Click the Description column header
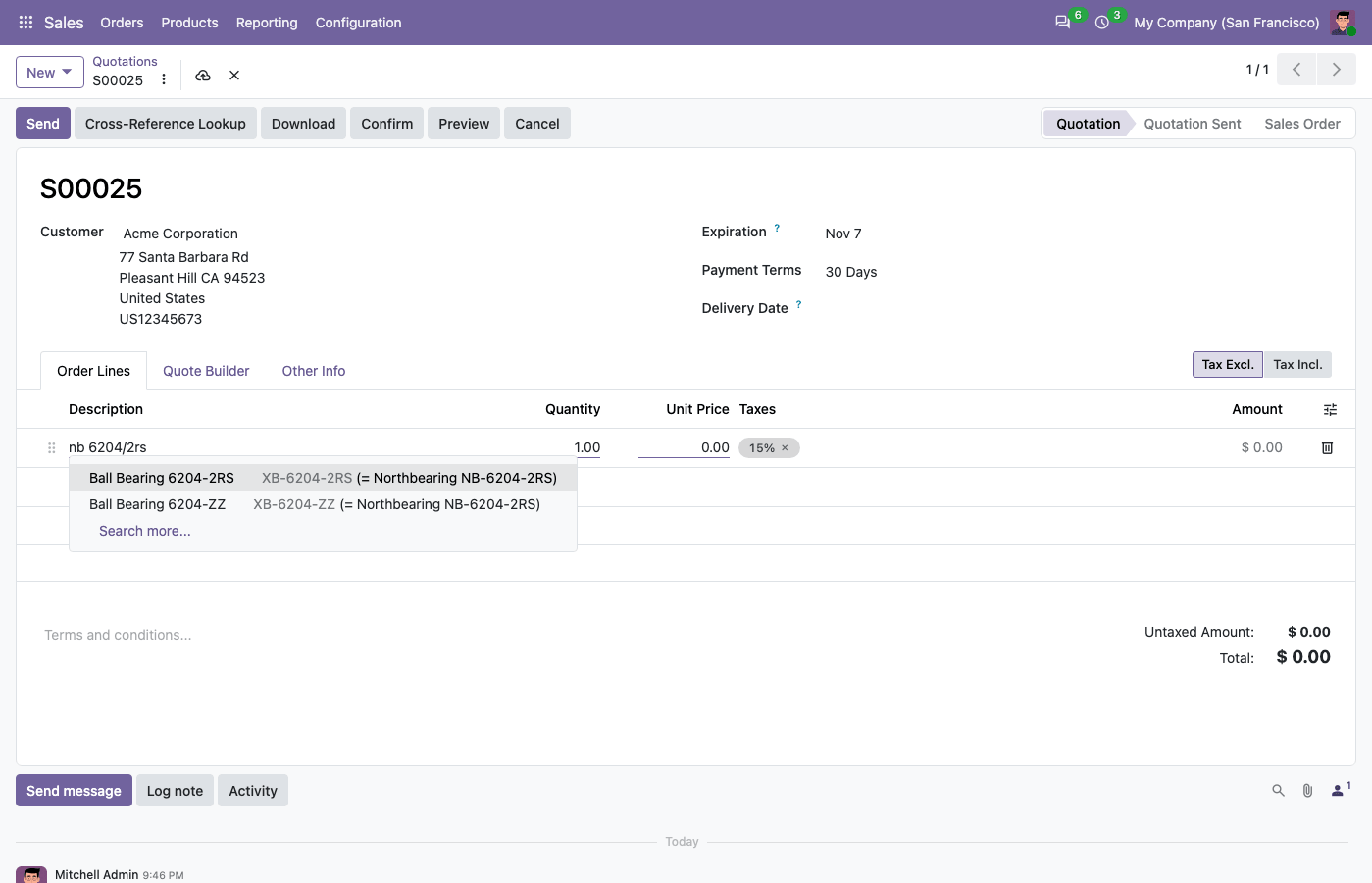Viewport: 1372px width, 883px height. [106, 409]
